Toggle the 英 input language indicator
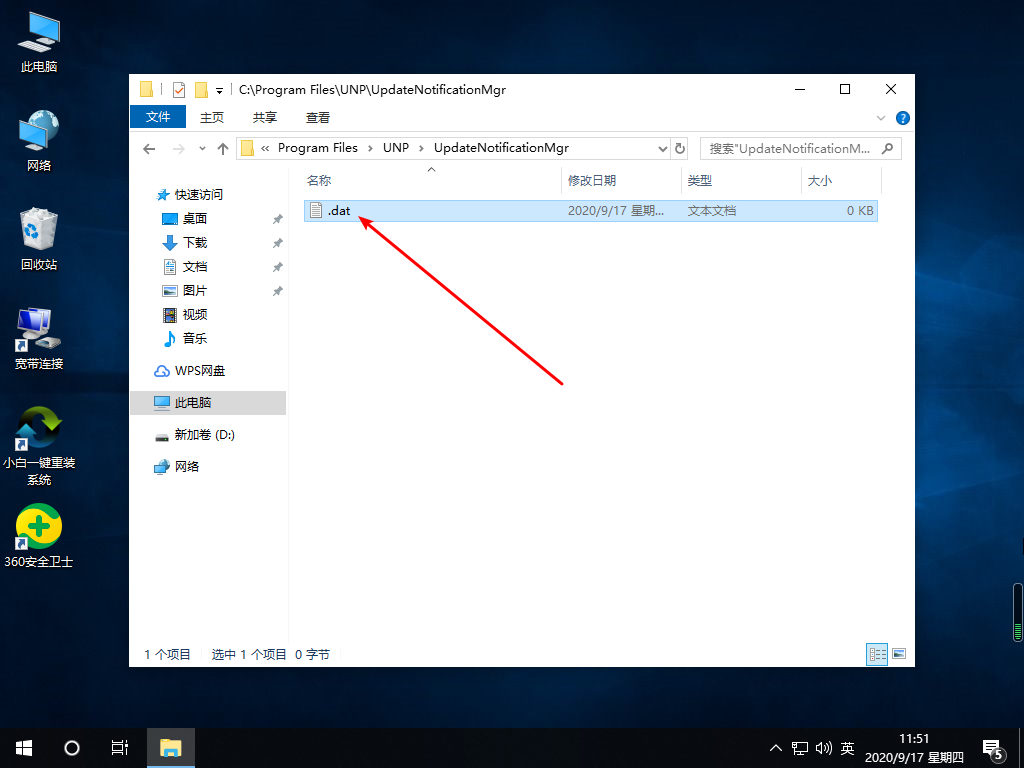 coord(847,748)
